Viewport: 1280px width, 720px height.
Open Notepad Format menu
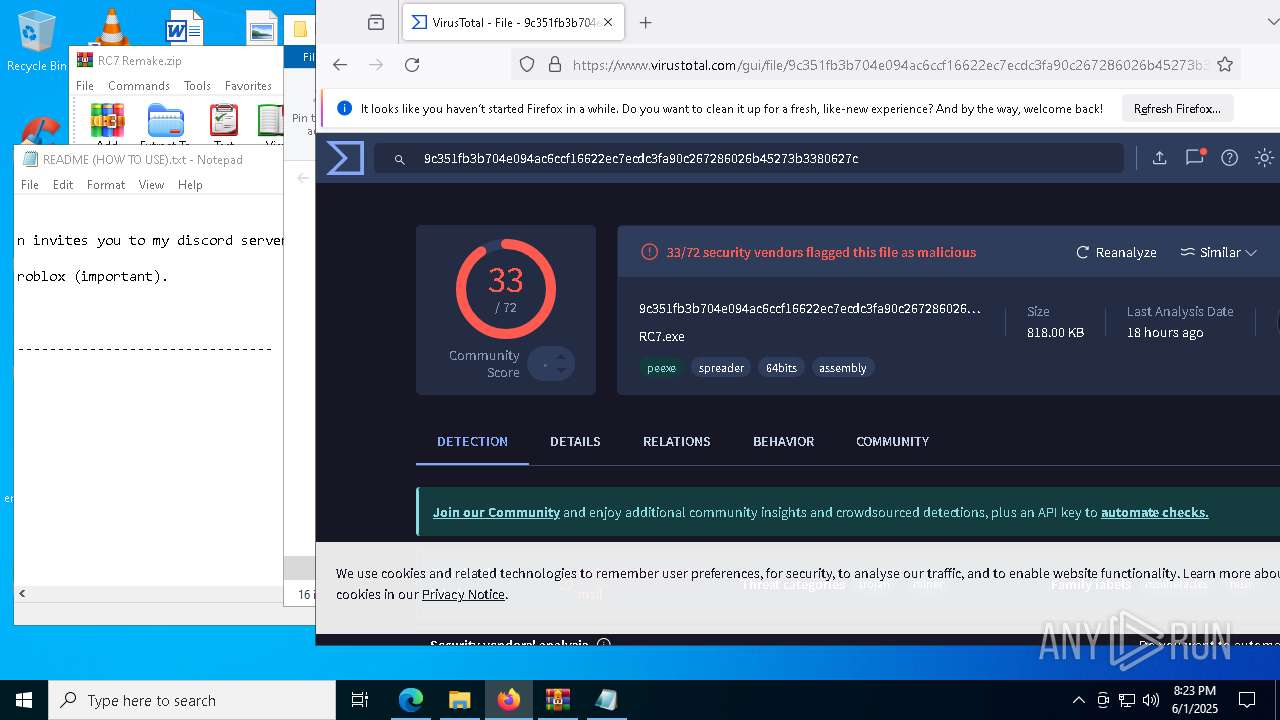(106, 185)
